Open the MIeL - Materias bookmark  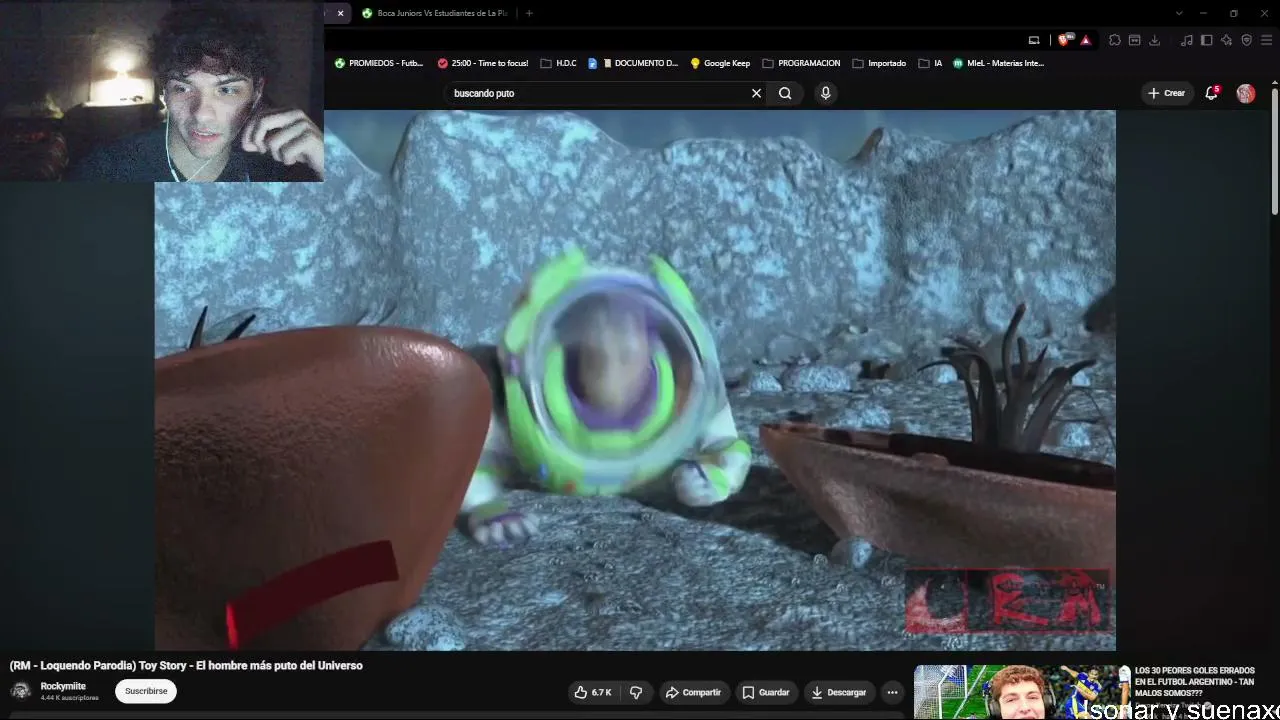998,63
